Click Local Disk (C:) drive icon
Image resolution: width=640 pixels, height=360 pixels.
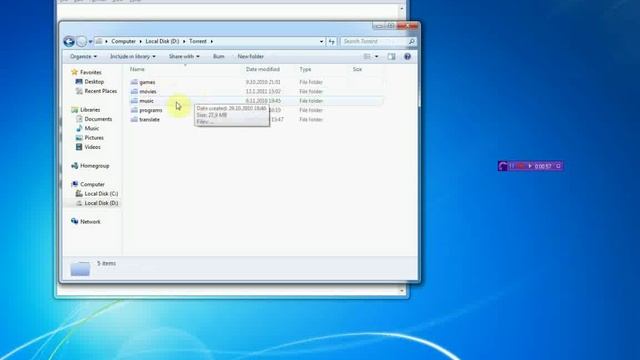(x=79, y=193)
